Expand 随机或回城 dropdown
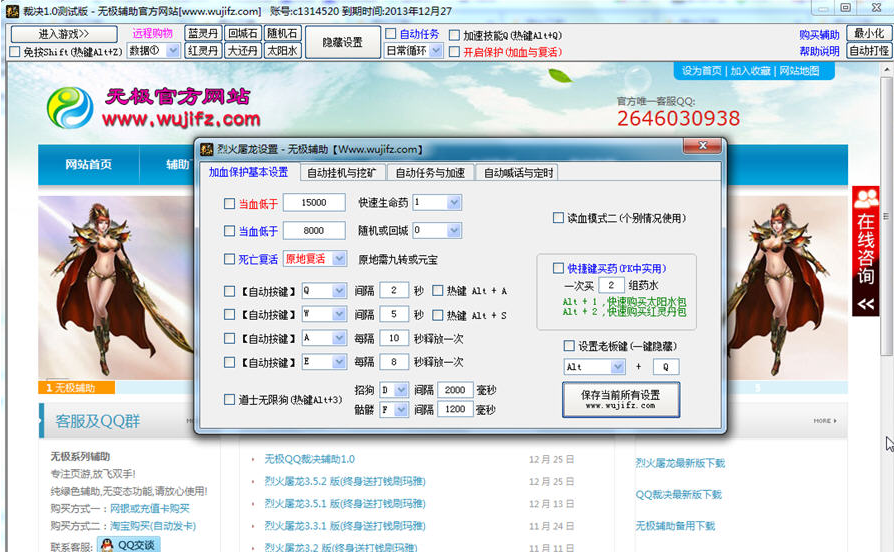The height and width of the screenshot is (552, 894). click(454, 230)
